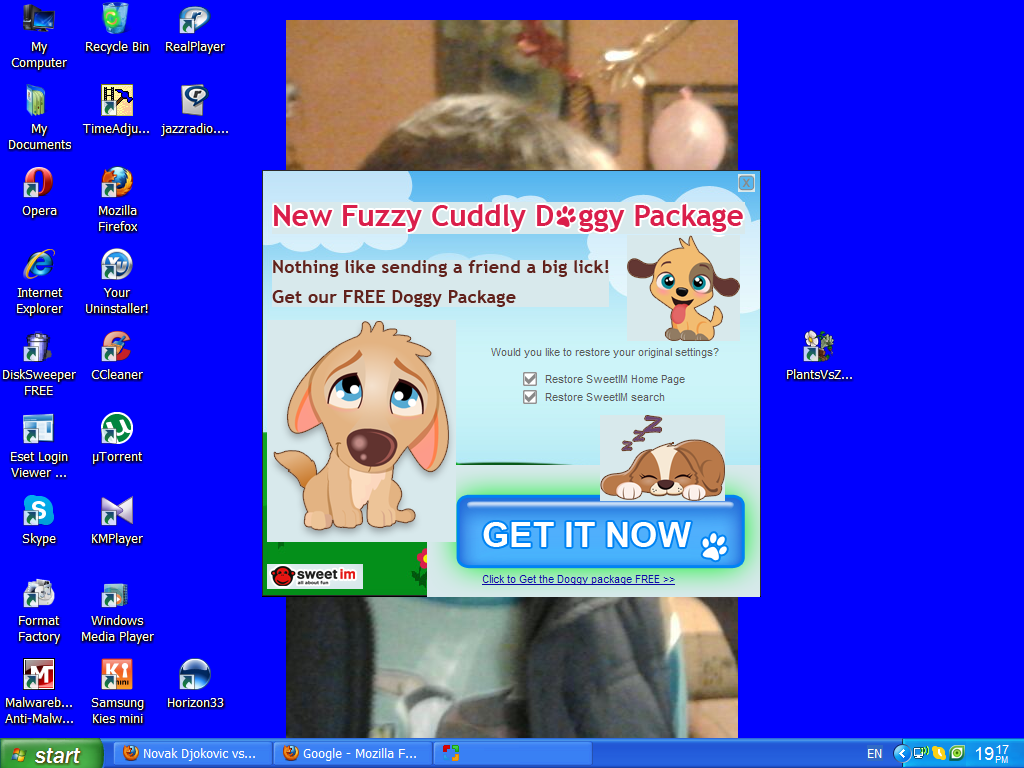
Task: Select the RealPlayer desktop shortcut
Action: [x=195, y=28]
